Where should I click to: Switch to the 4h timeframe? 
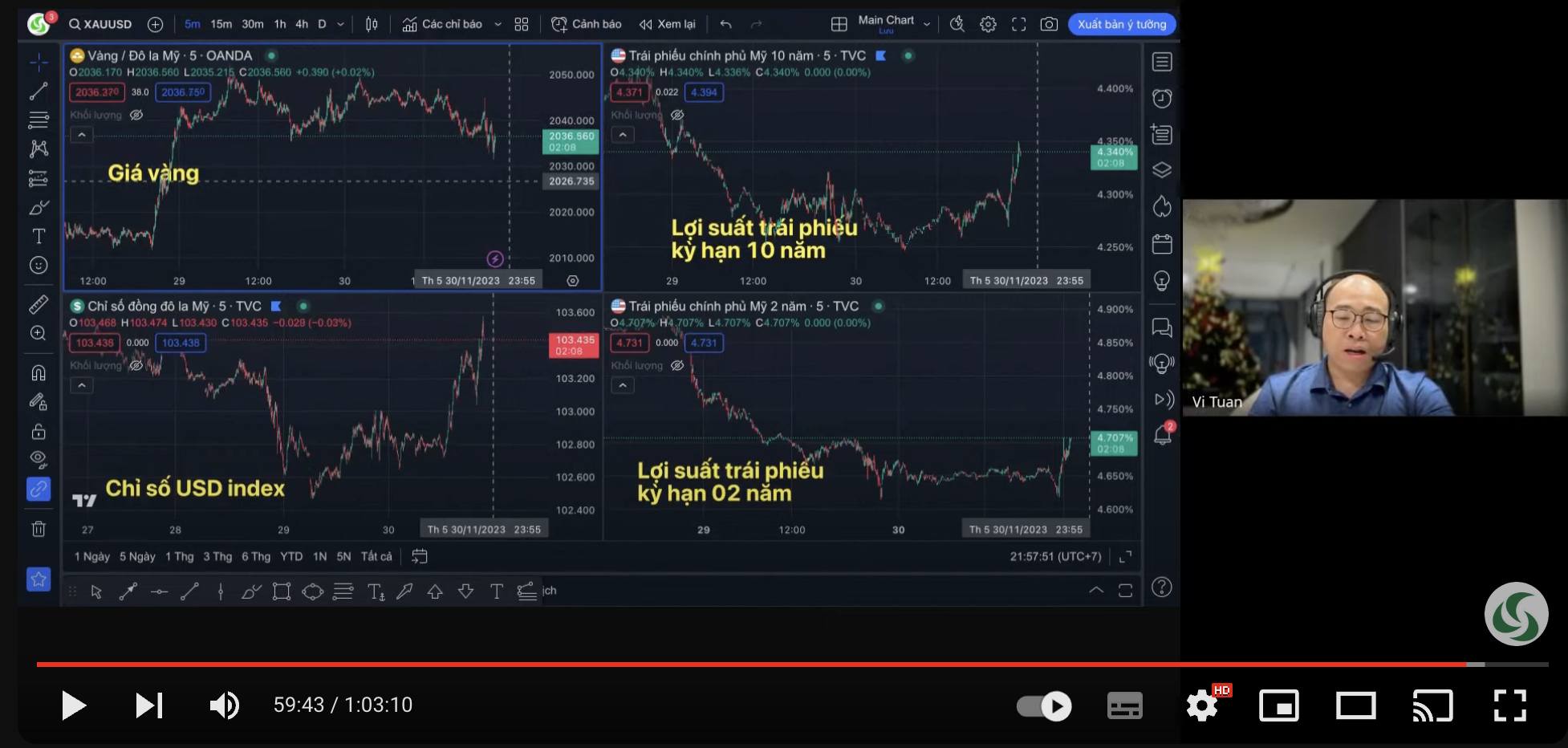coord(302,24)
